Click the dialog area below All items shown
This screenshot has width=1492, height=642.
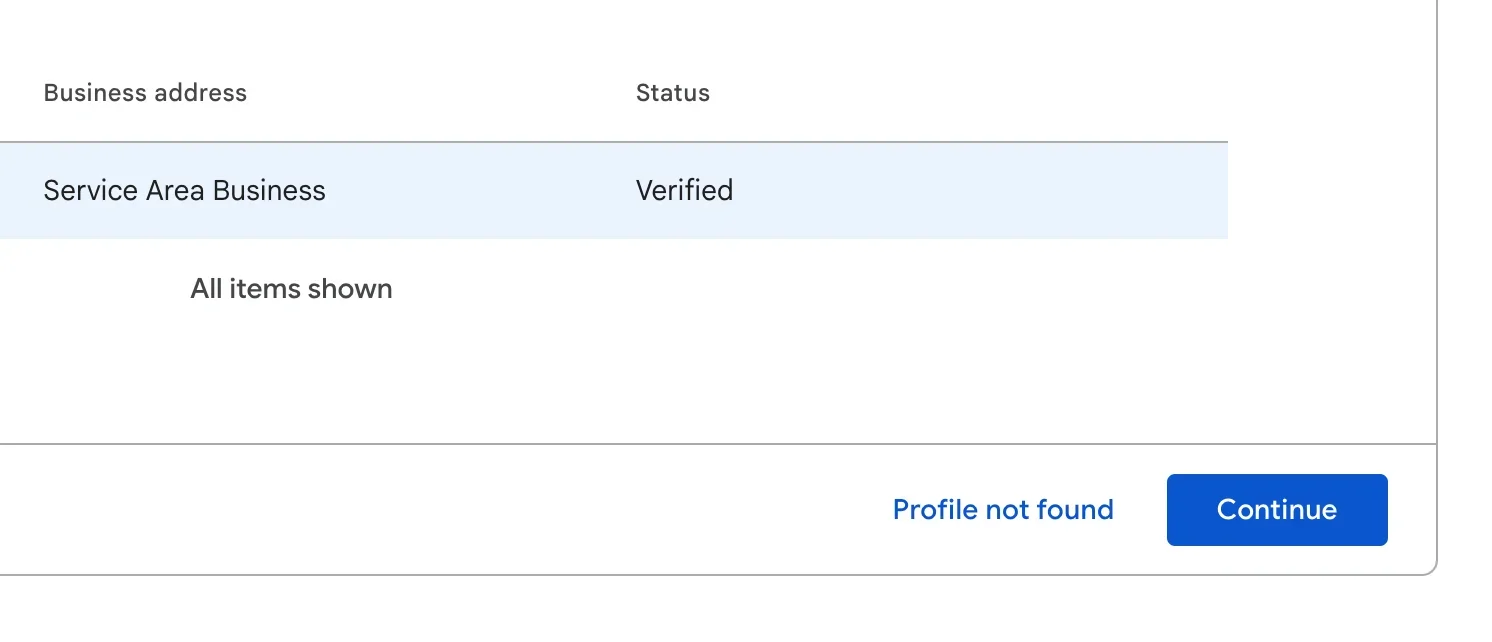click(600, 370)
